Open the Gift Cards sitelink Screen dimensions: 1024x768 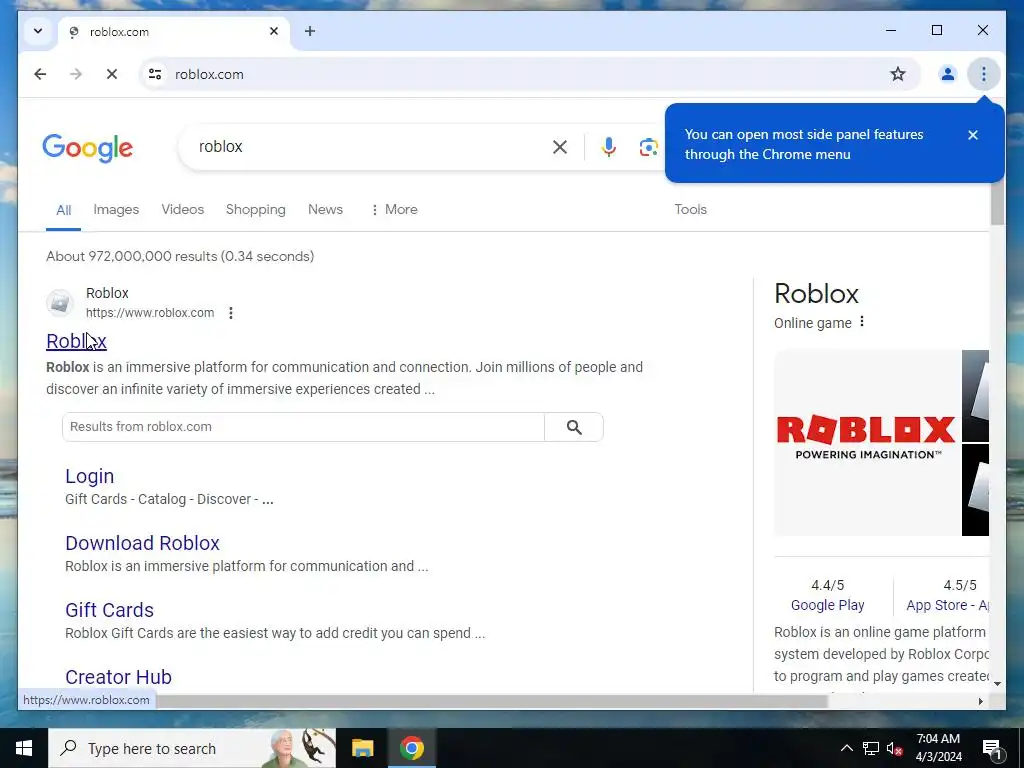point(109,610)
